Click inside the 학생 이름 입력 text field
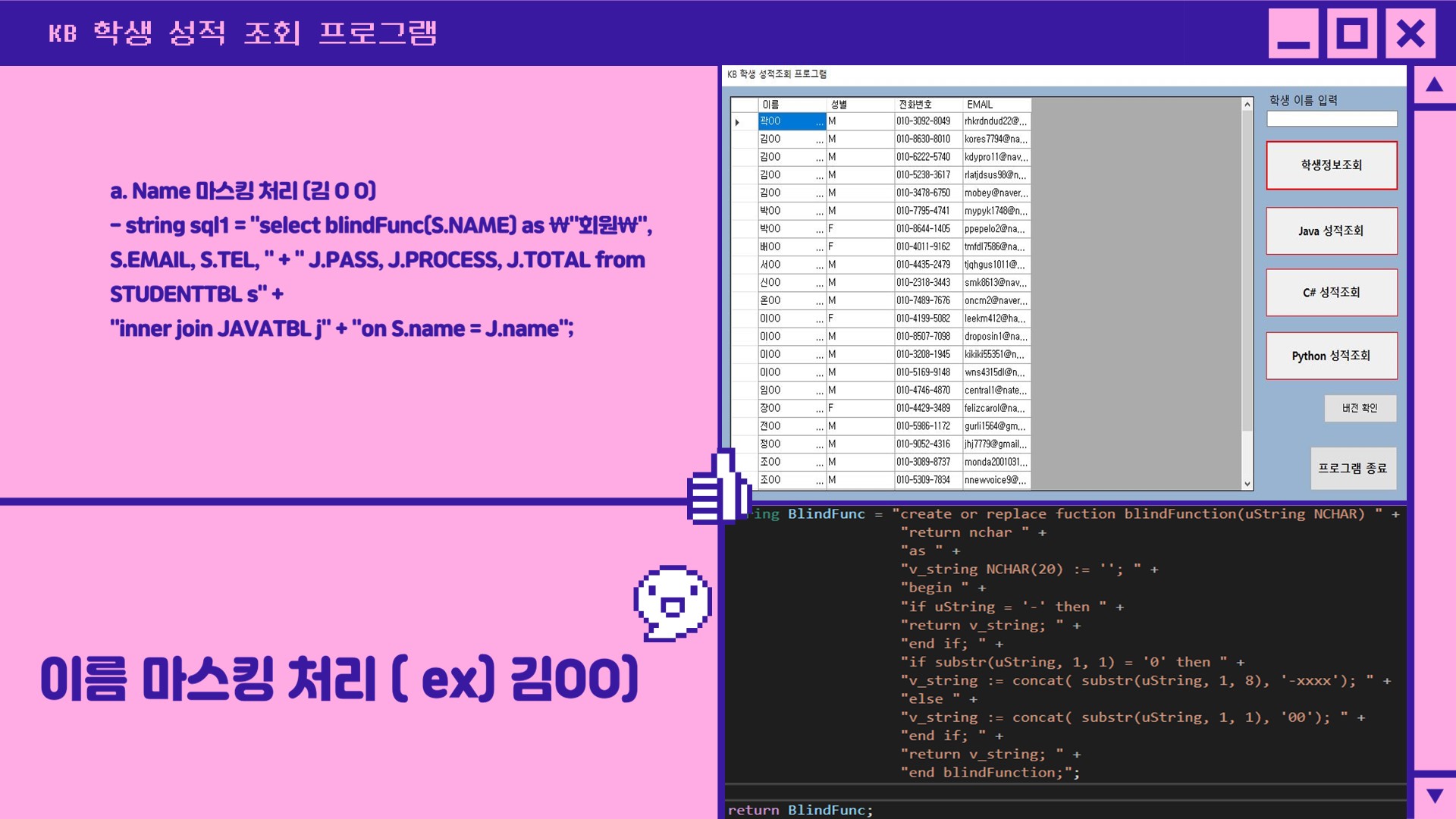The height and width of the screenshot is (819, 1456). 1332,119
